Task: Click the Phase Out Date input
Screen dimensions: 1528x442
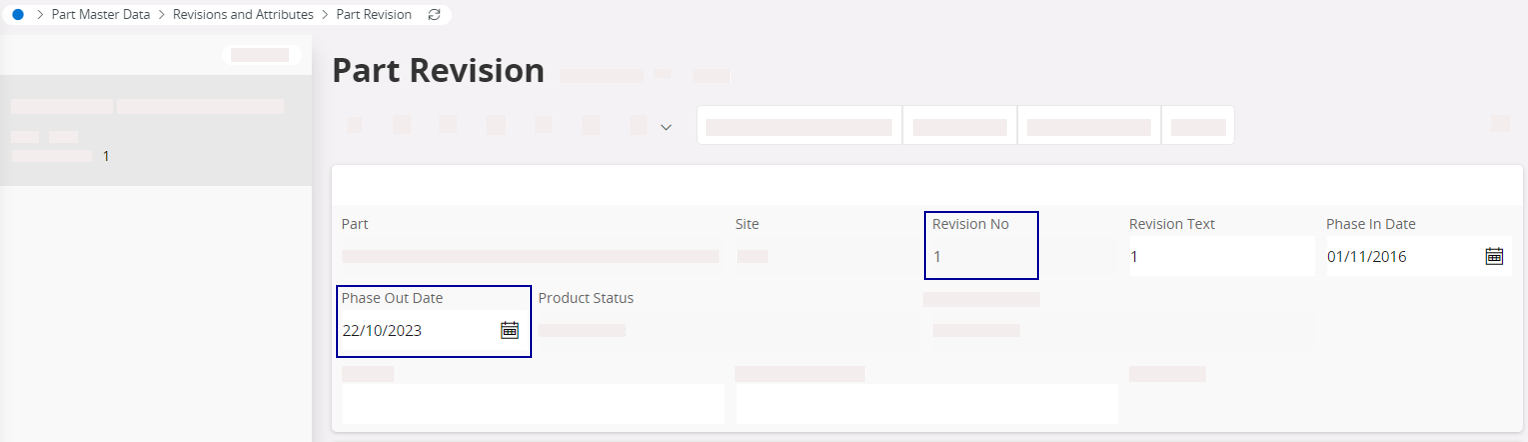Action: point(415,330)
